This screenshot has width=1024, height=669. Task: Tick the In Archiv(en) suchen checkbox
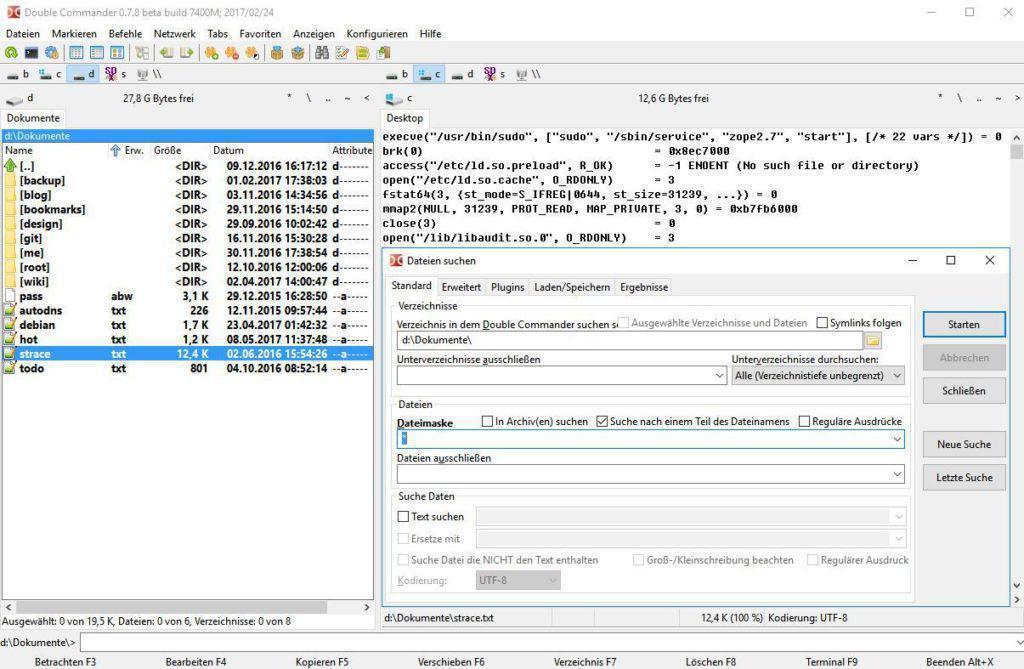pyautogui.click(x=488, y=422)
